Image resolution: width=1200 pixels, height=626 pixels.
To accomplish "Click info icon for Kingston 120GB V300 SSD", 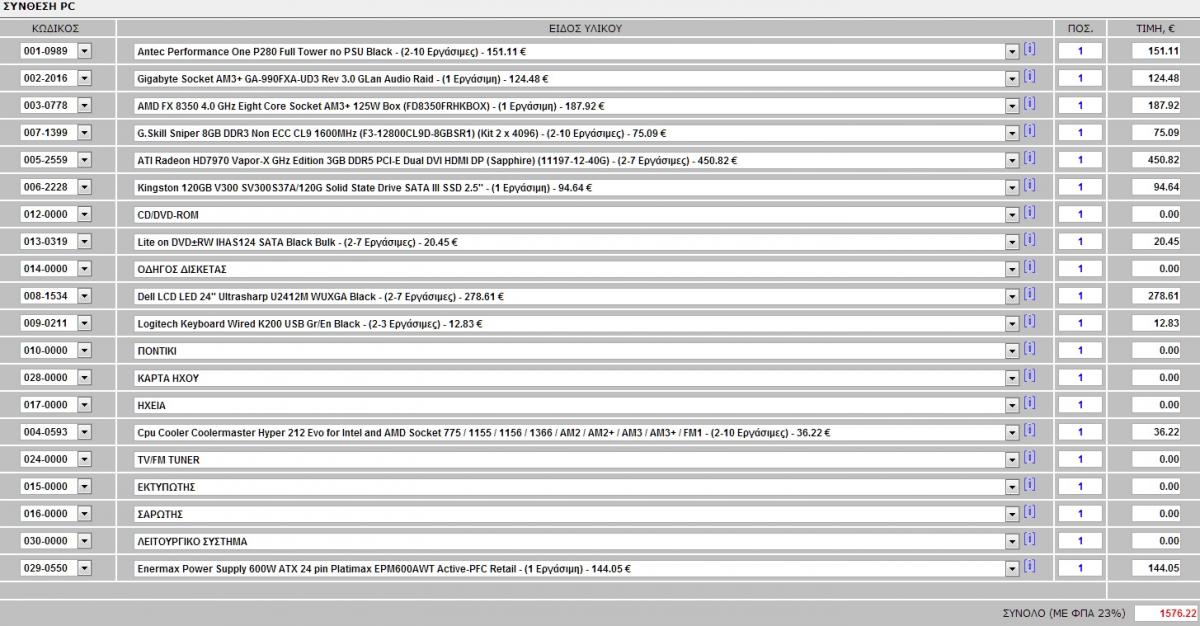I will pos(1029,184).
